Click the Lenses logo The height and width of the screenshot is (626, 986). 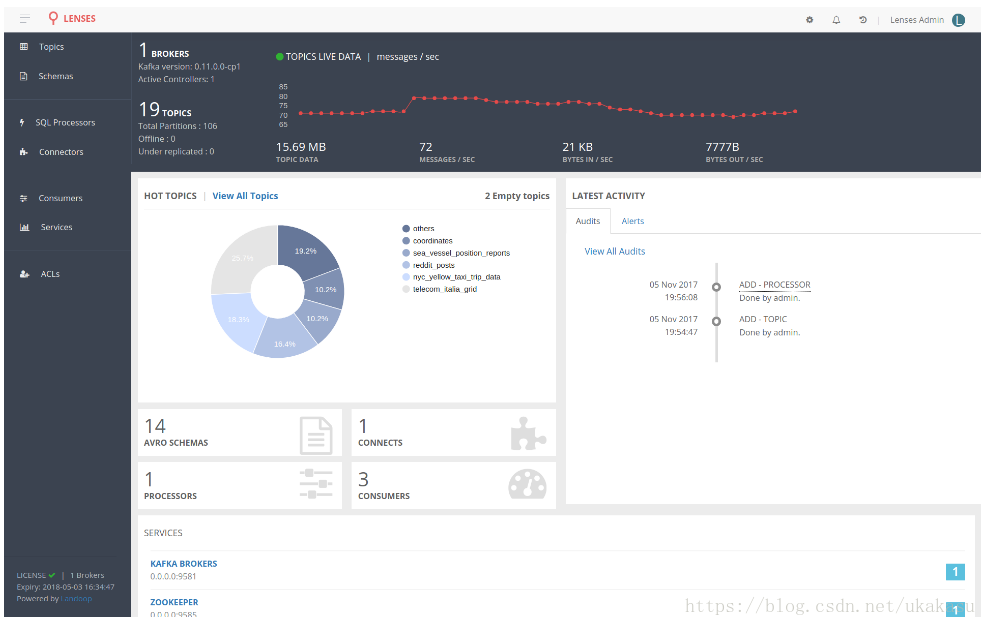click(x=72, y=18)
